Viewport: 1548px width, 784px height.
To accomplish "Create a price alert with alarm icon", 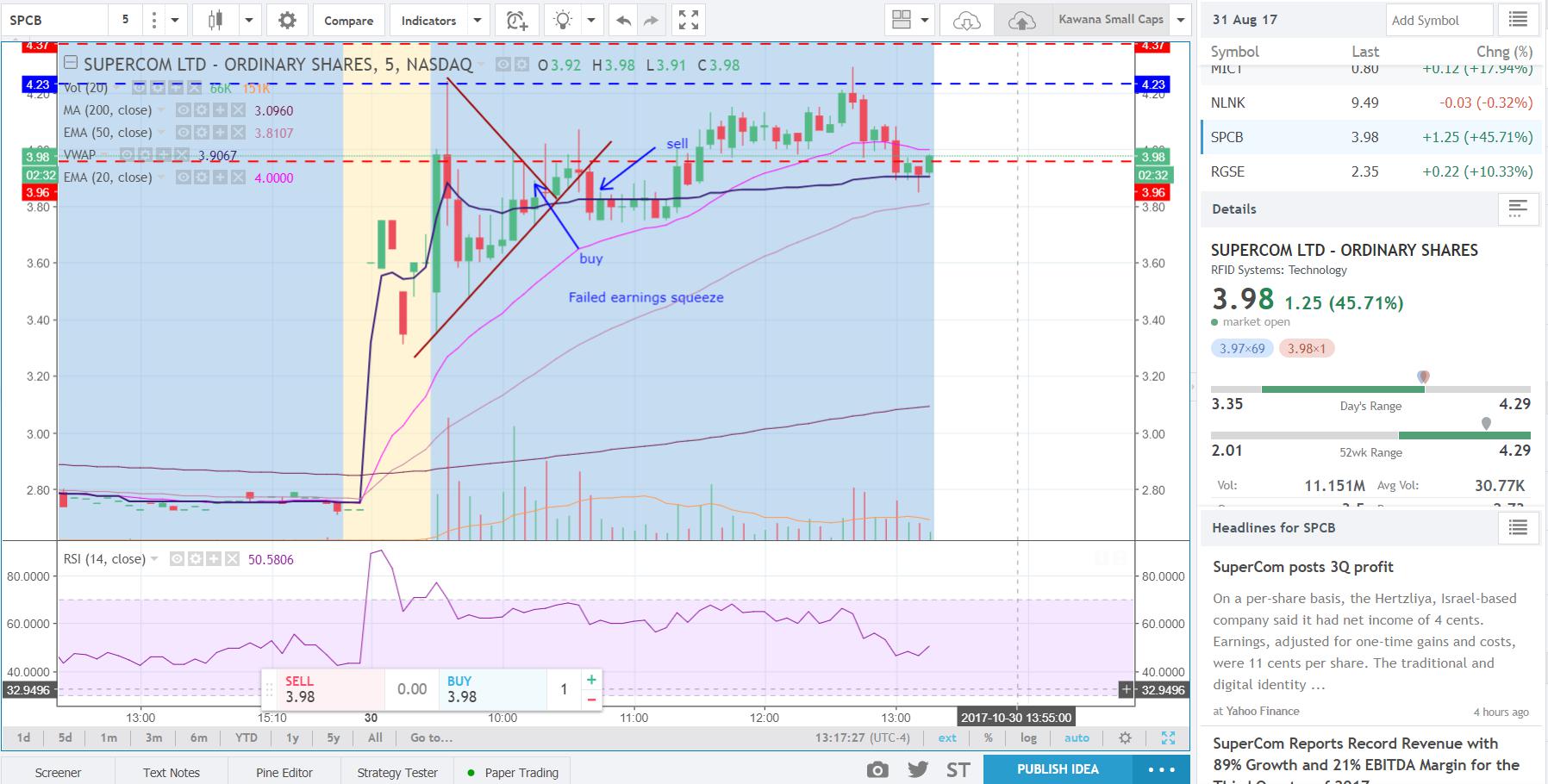I will pos(516,20).
